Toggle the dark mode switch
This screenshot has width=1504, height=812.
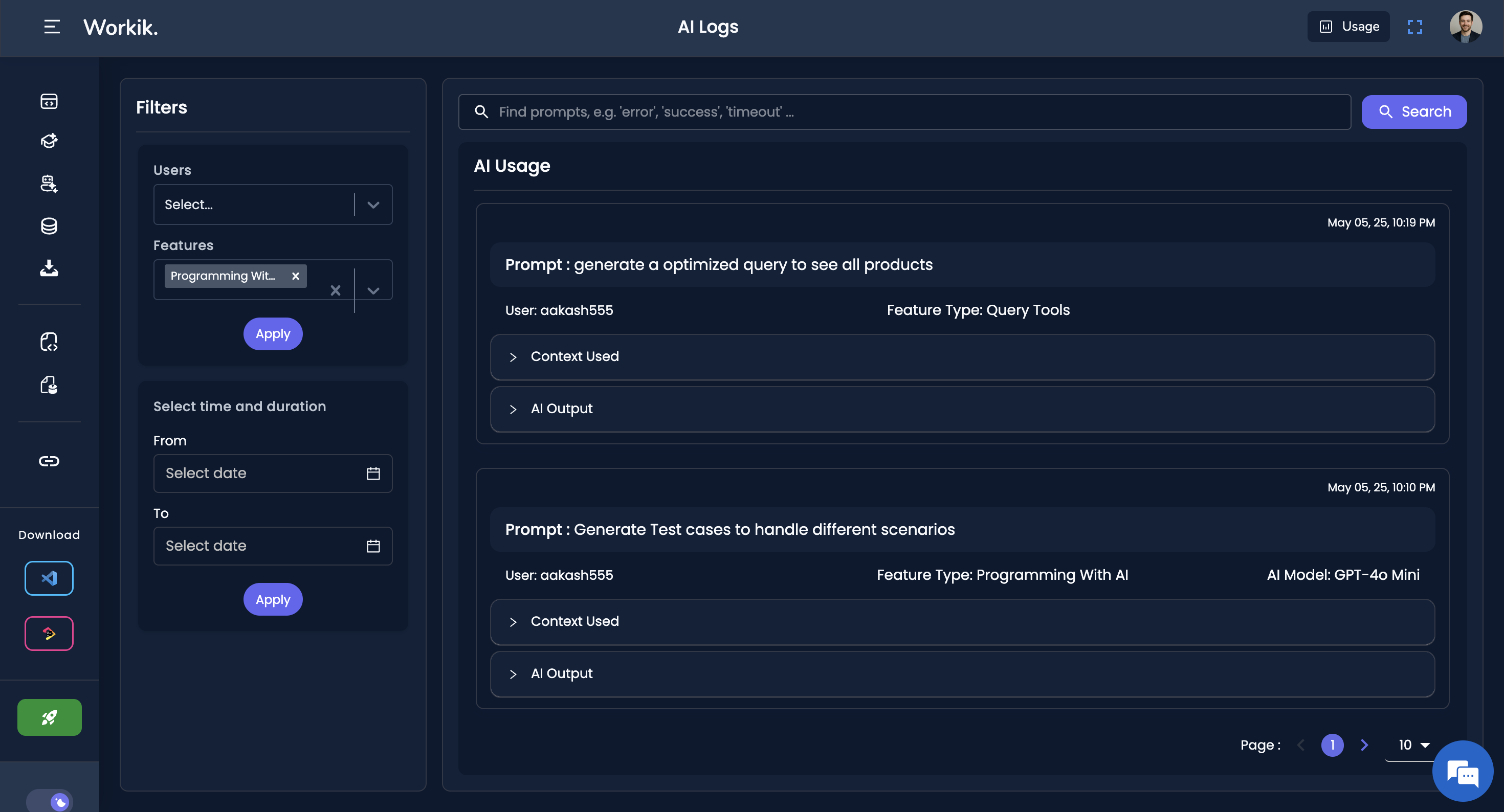(50, 801)
